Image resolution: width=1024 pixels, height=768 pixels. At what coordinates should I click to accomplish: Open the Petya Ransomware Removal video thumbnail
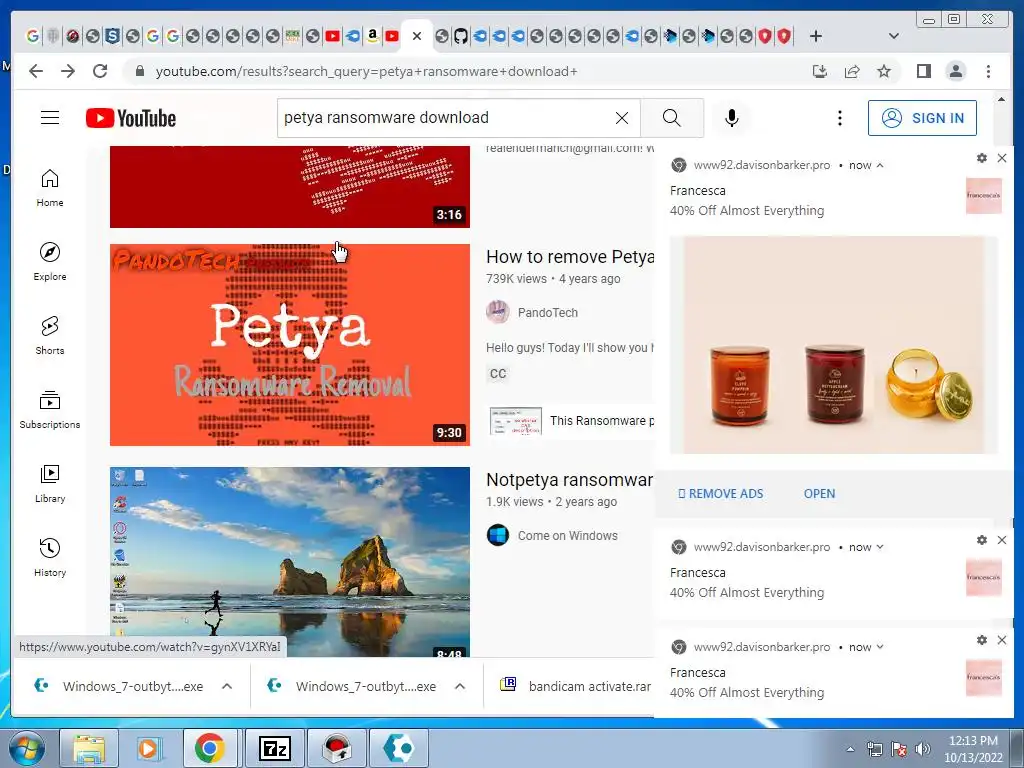[x=289, y=345]
